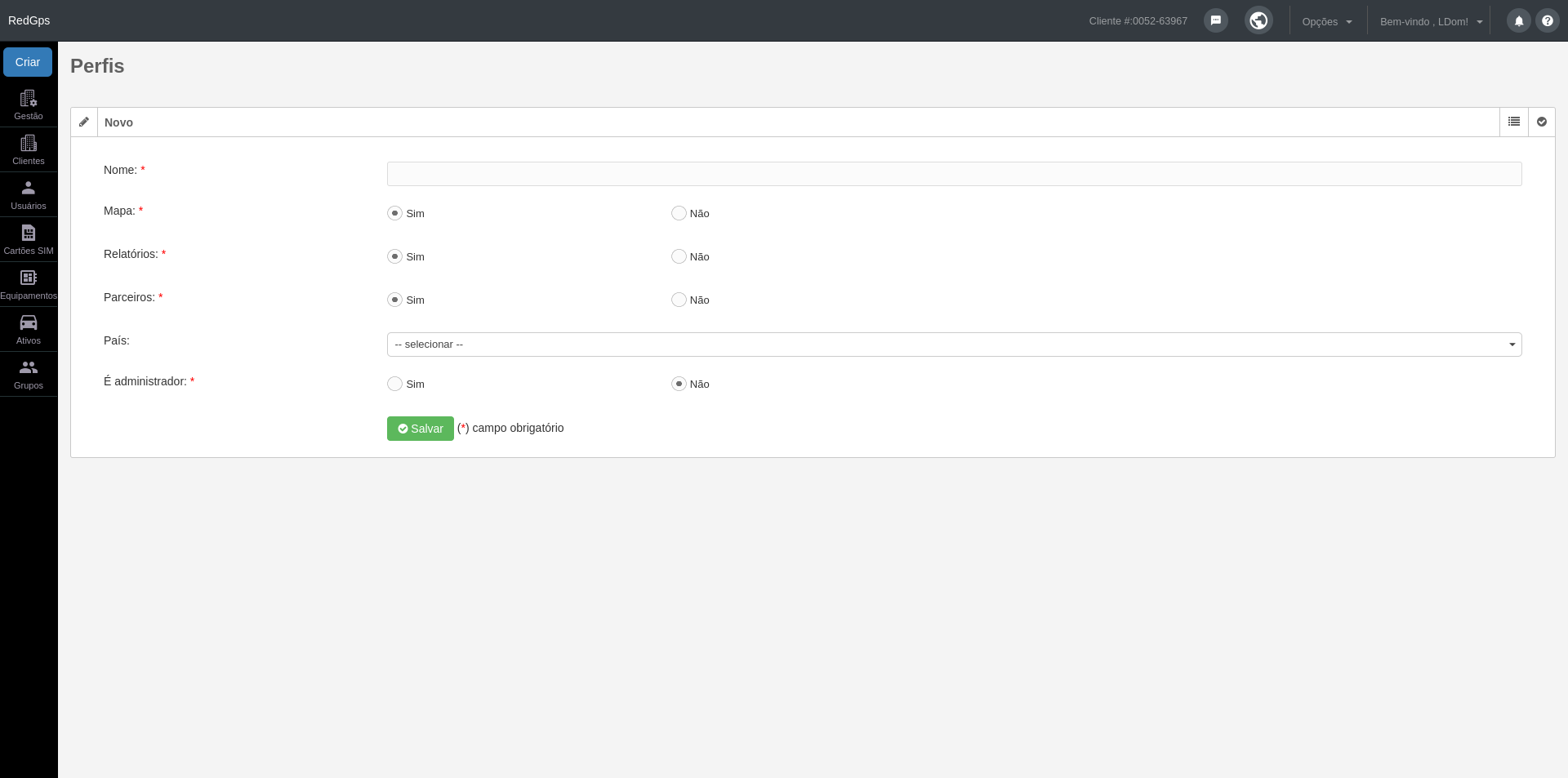Screen dimensions: 1568x778
Task: Select Não for Relatórios
Action: (679, 256)
